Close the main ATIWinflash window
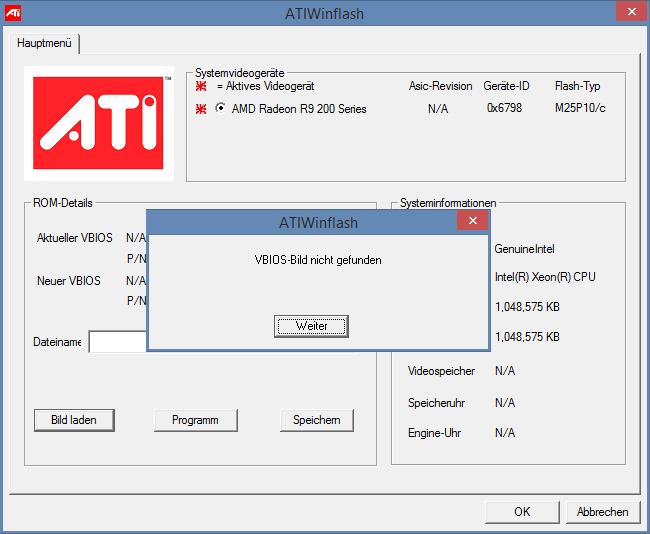Screen dimensions: 650x534 (632, 12)
